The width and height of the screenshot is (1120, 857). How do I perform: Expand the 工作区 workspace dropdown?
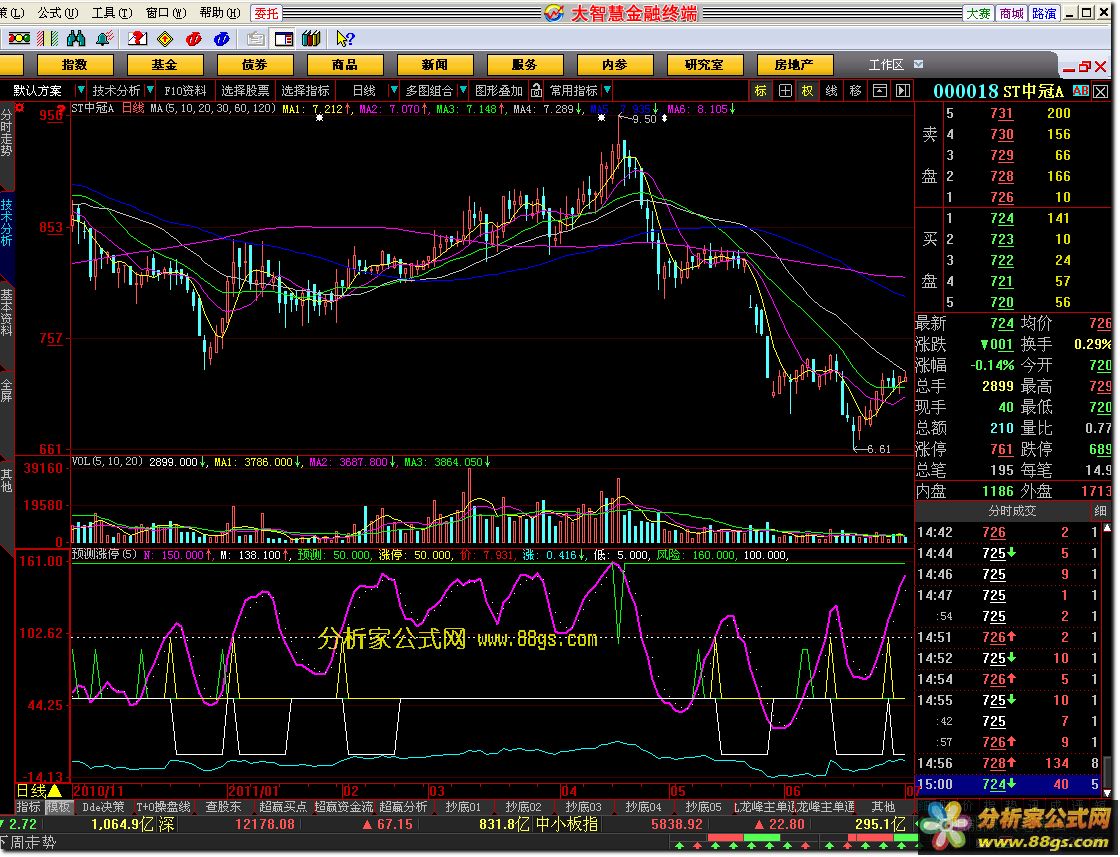click(x=919, y=64)
